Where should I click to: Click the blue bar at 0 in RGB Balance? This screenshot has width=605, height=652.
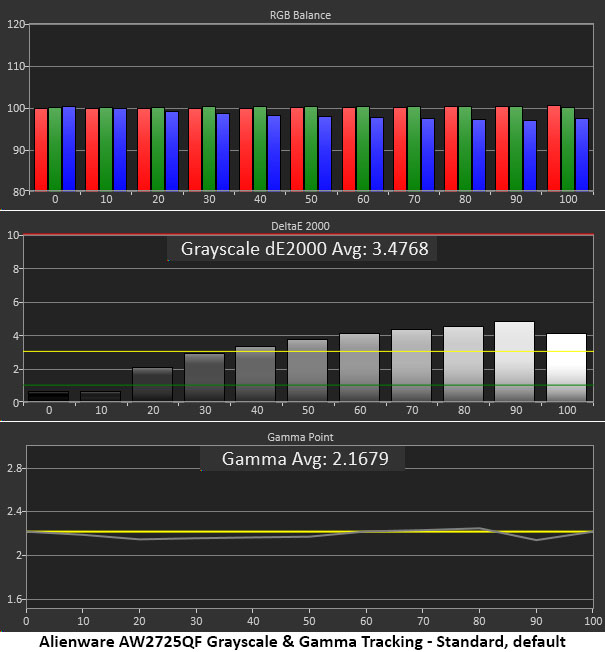[x=69, y=149]
